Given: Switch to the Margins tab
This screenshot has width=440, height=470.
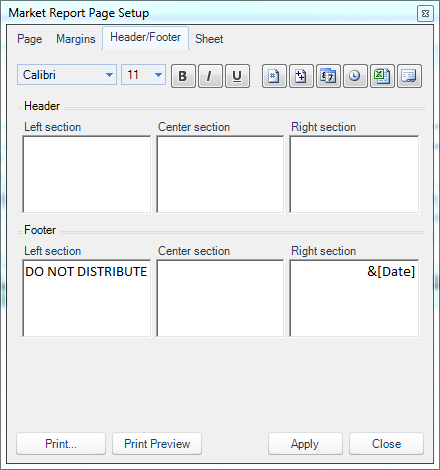Looking at the screenshot, I should coord(76,39).
